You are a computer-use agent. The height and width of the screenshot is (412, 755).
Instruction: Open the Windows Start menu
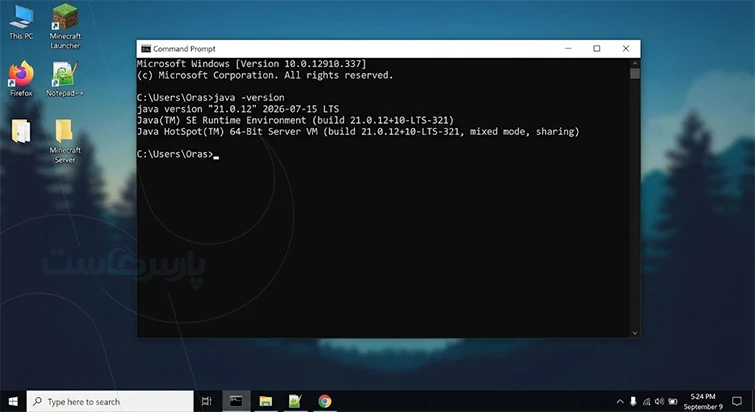point(13,401)
